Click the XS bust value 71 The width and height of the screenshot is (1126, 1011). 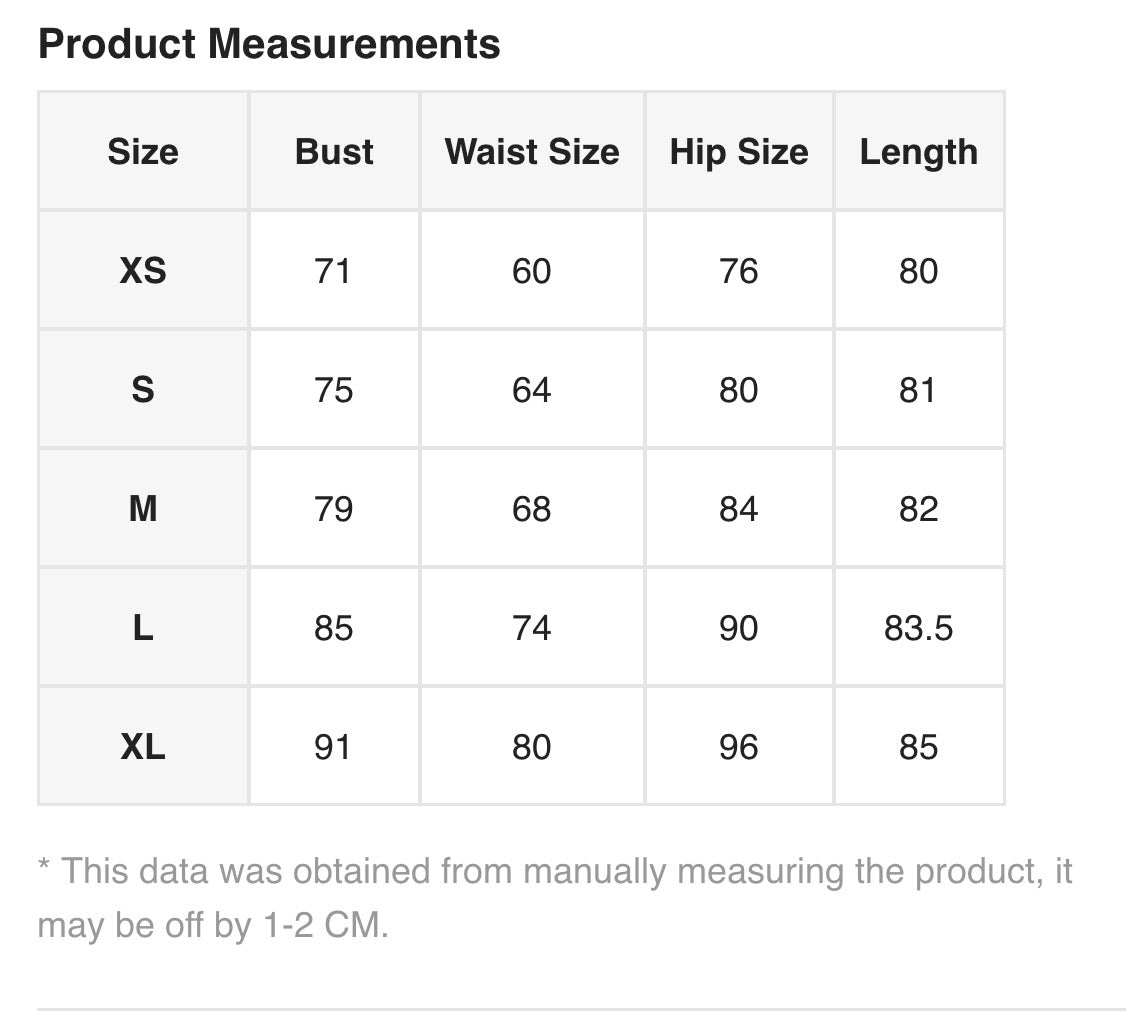coord(333,271)
